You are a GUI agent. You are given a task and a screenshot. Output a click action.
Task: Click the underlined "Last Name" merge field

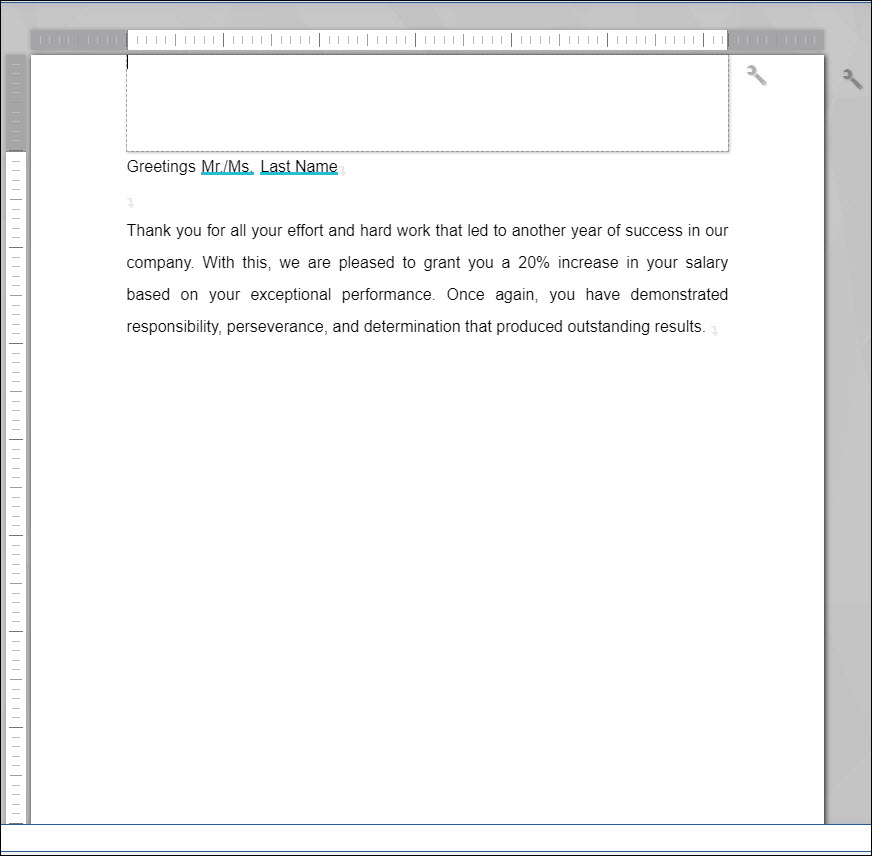pos(298,167)
